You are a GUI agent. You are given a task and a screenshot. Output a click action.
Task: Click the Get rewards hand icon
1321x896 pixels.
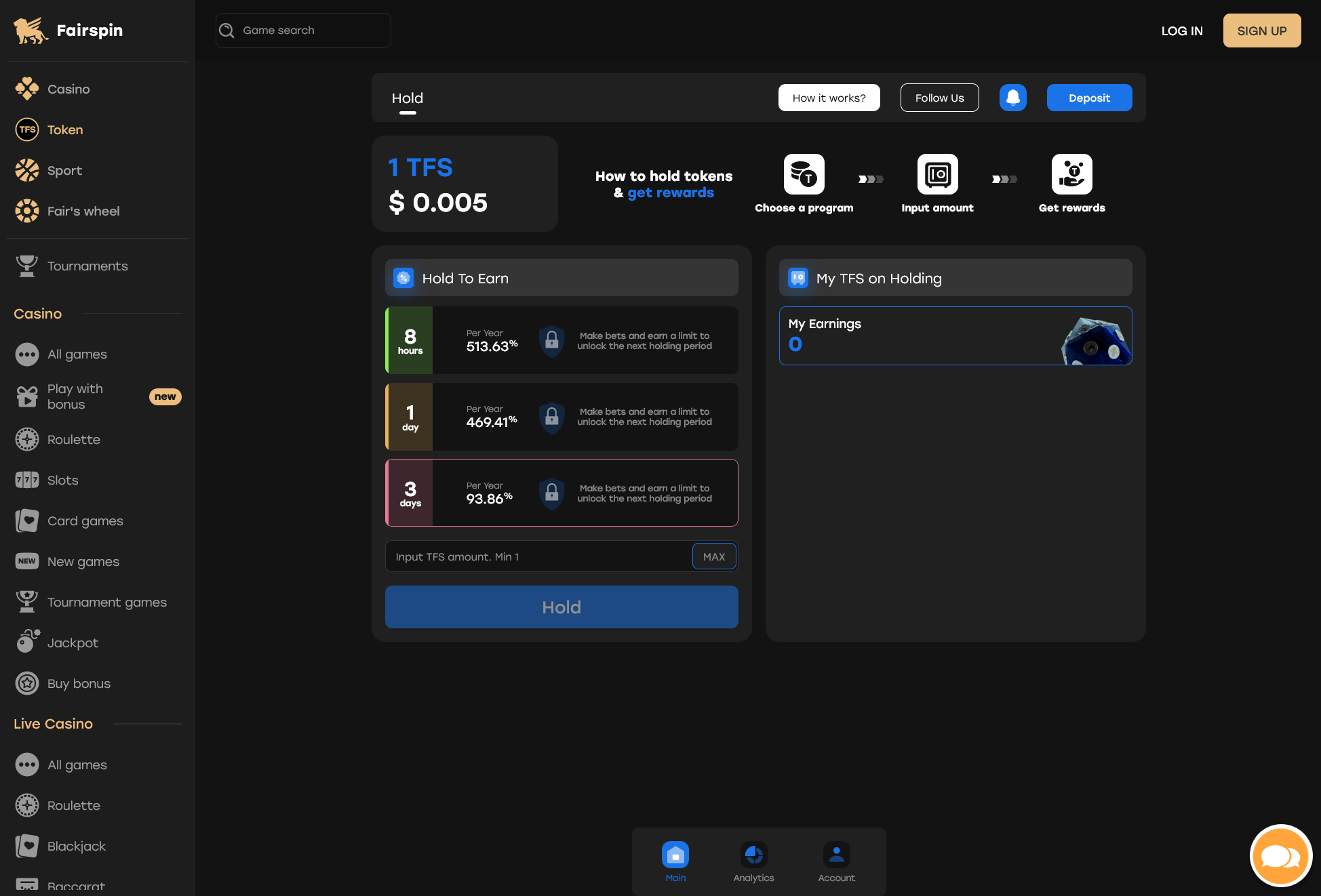[x=1072, y=174]
